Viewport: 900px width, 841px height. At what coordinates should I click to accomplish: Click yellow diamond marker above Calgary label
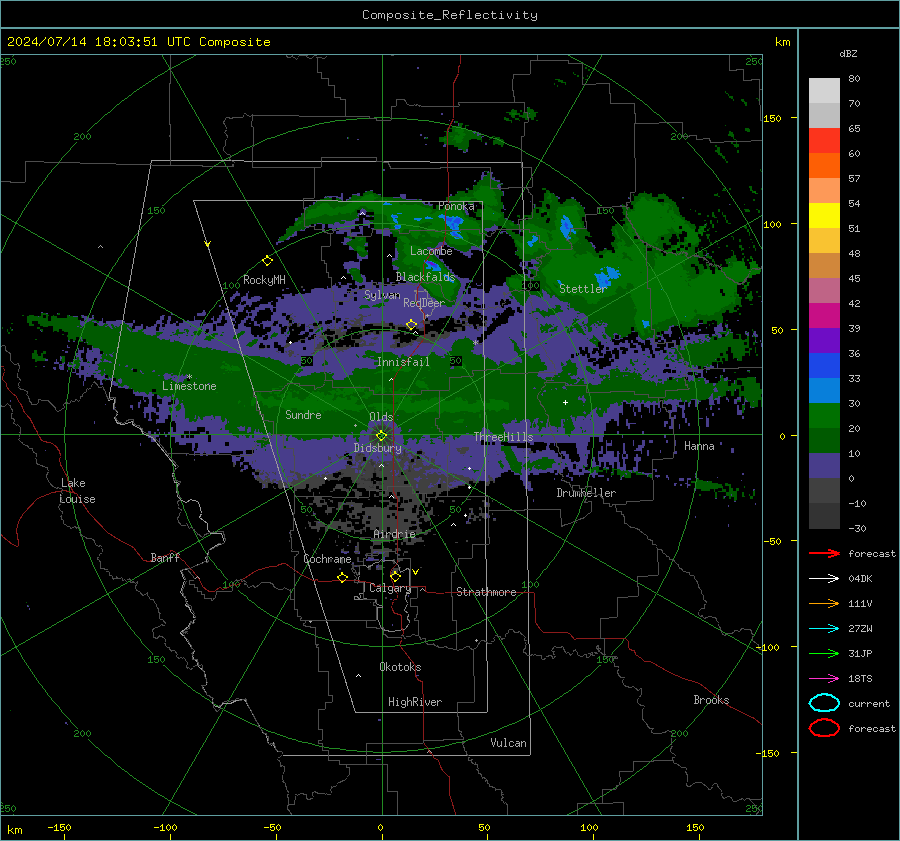click(x=395, y=576)
